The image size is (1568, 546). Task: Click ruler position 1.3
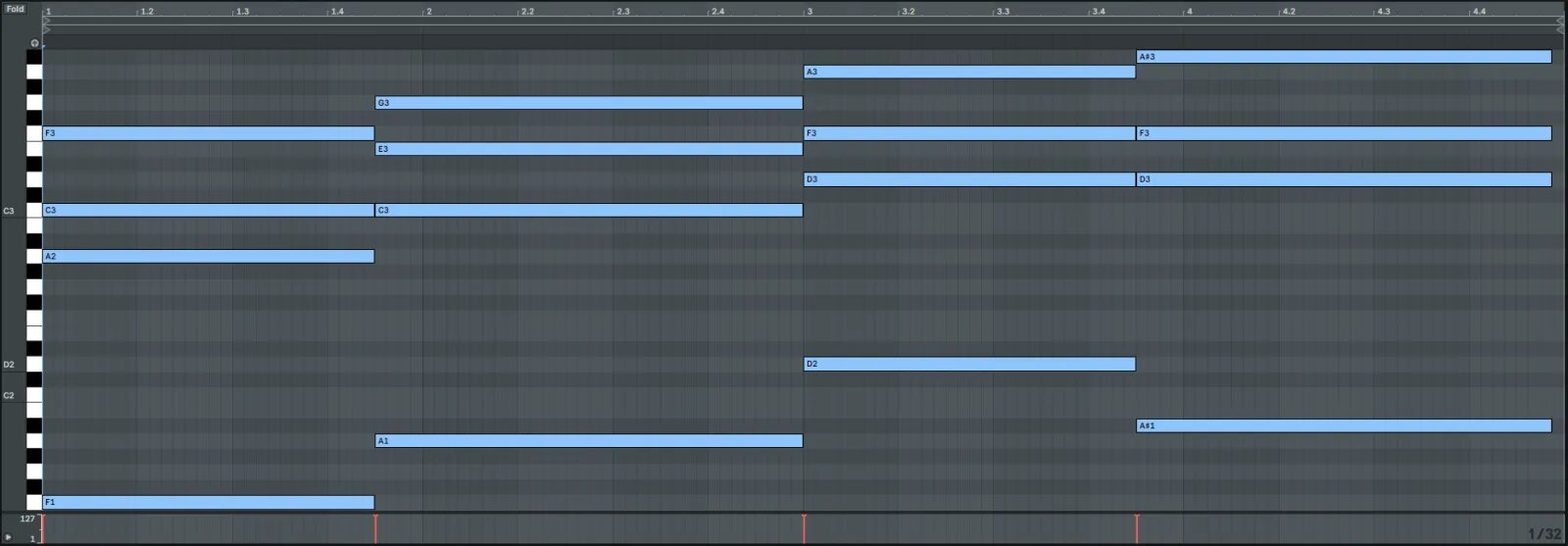242,12
